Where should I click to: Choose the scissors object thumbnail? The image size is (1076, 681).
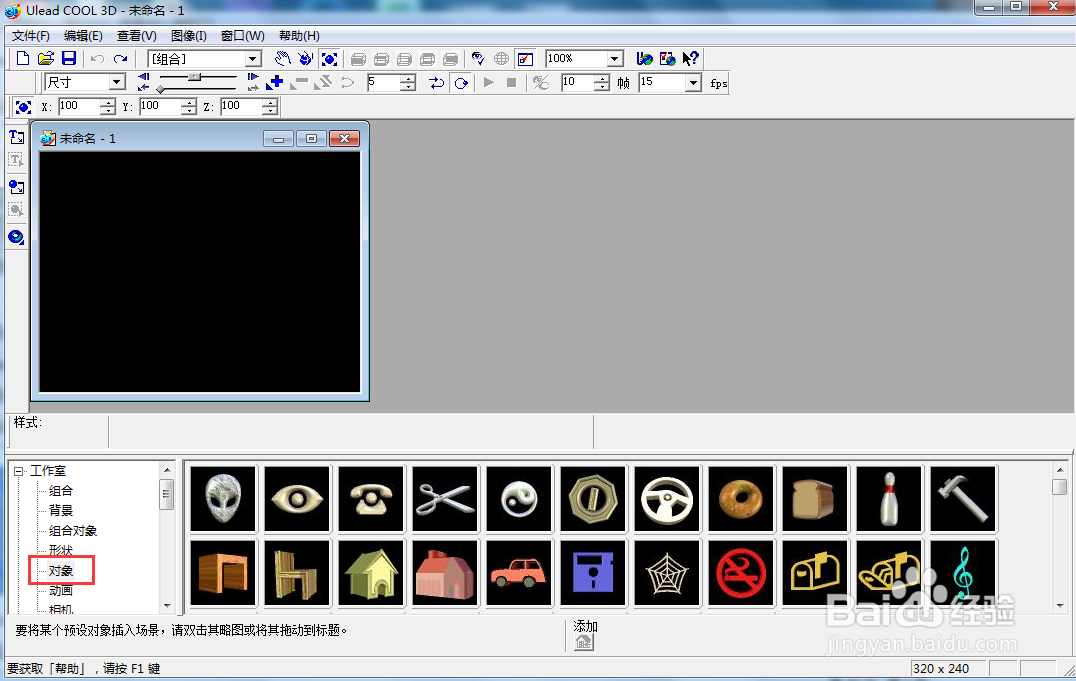pos(445,499)
